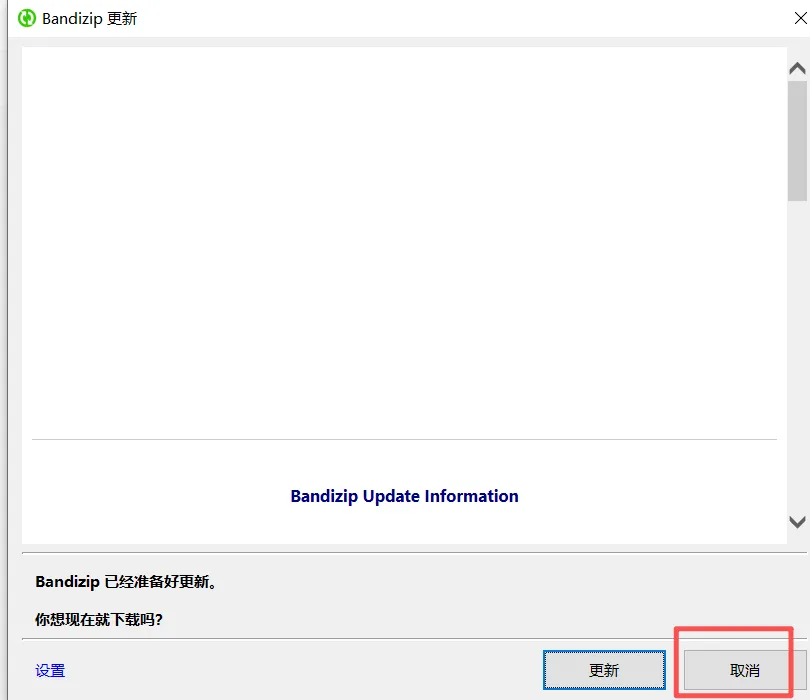Click the 更新 (Update) button
This screenshot has width=810, height=700.
(604, 670)
